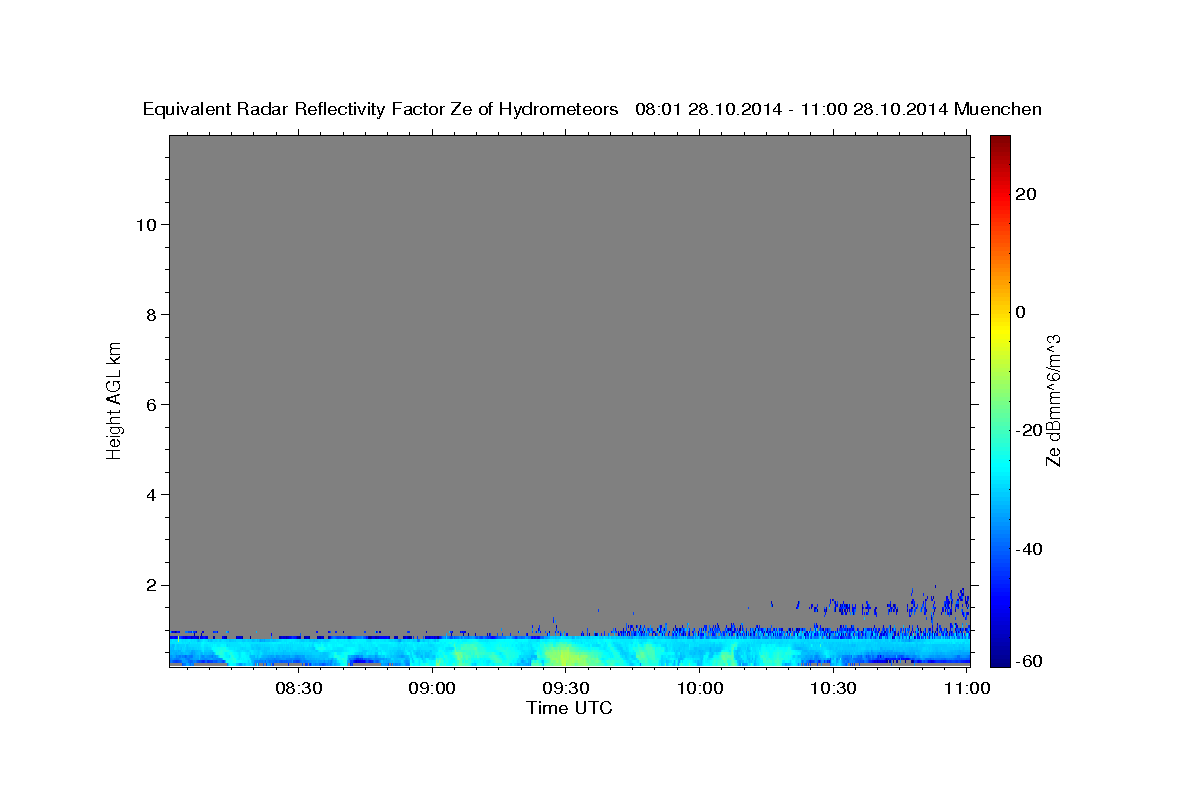Click the dark blue bottom of the colorbar
The image size is (1200, 800).
pos(999,659)
